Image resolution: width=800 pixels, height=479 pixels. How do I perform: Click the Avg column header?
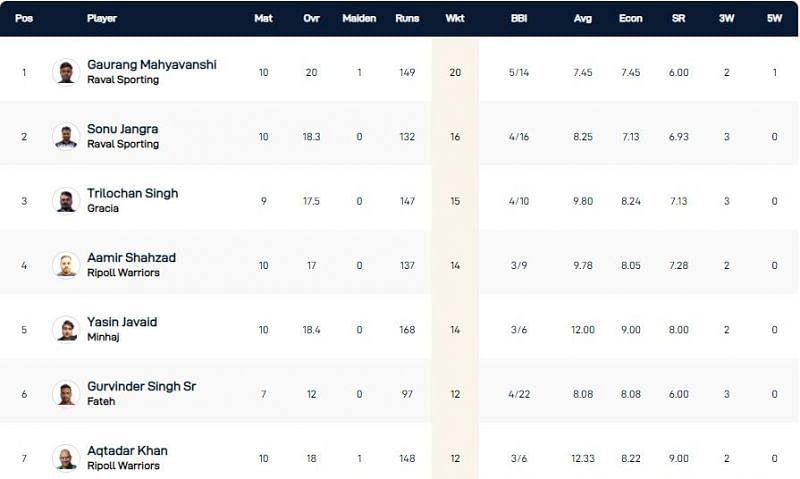(584, 18)
